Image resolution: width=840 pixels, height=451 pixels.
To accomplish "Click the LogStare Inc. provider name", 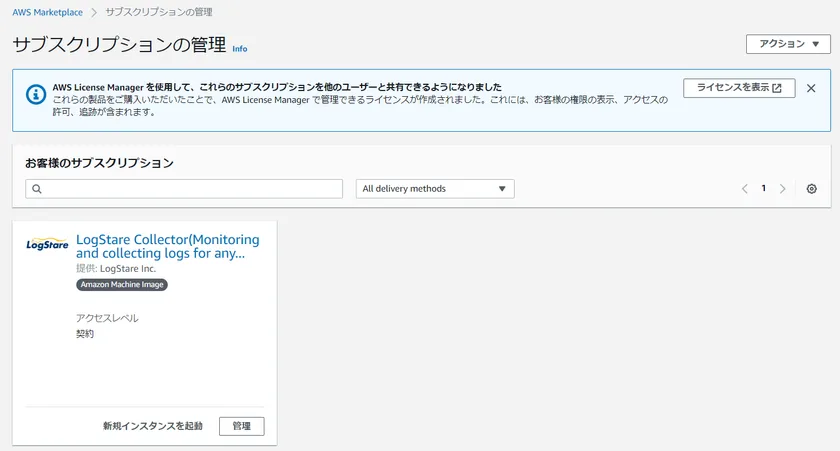I will tap(128, 268).
